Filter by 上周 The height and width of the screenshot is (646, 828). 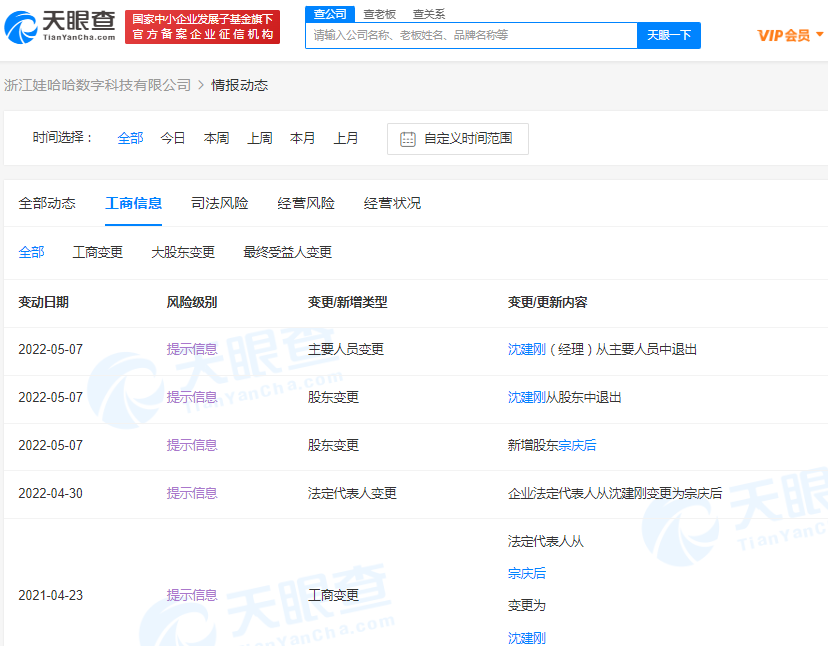pos(260,138)
